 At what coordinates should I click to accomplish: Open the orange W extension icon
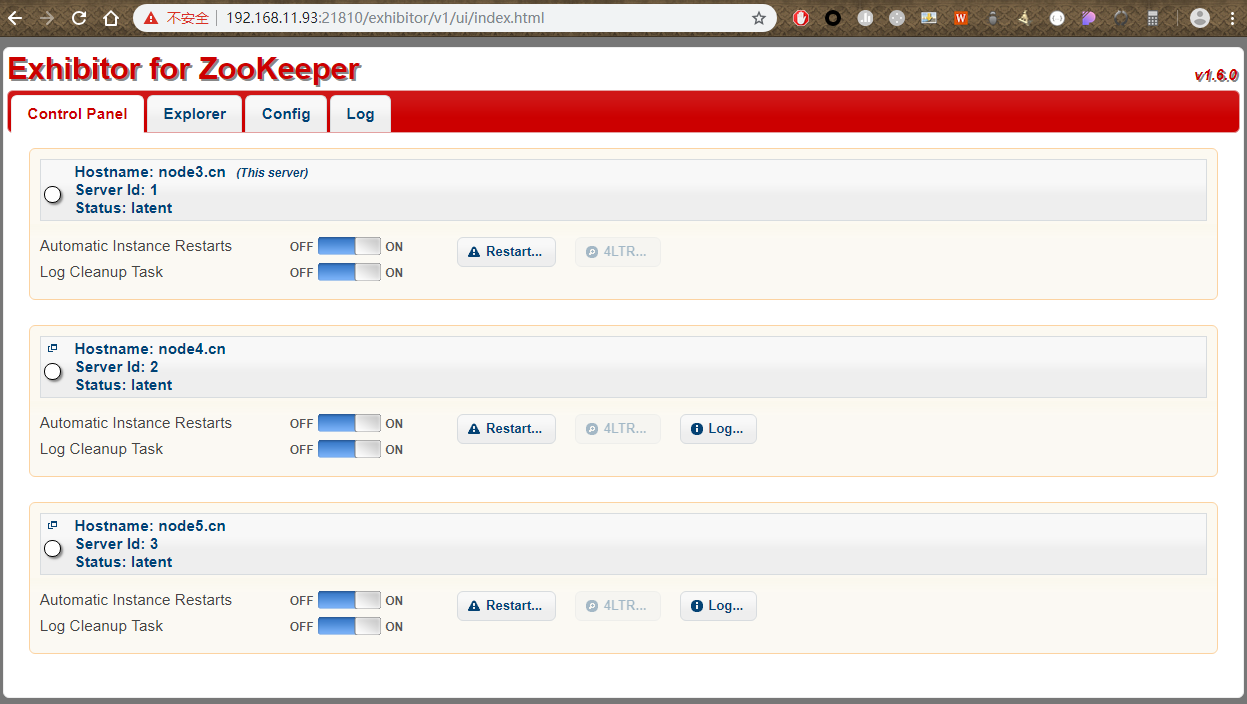pos(961,18)
